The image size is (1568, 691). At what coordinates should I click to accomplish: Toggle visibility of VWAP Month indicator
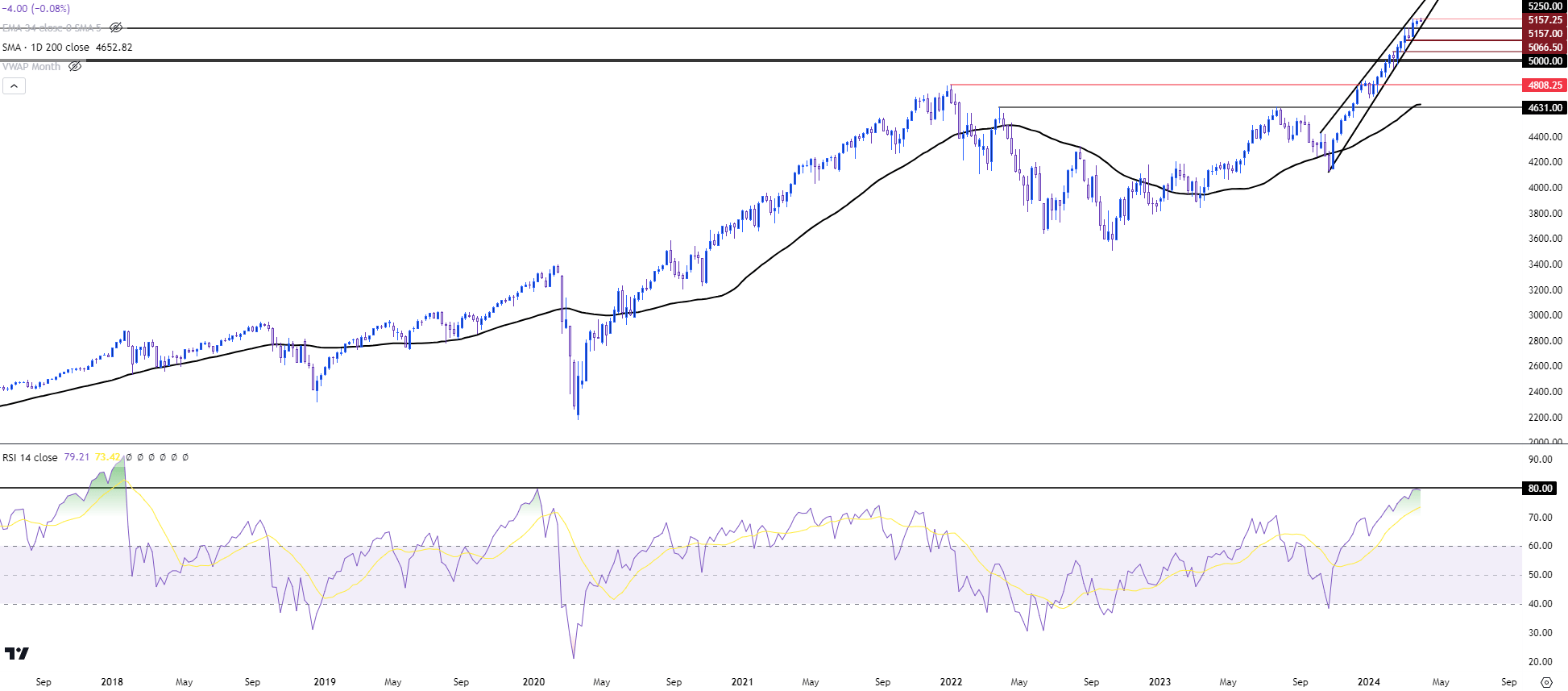pos(75,66)
